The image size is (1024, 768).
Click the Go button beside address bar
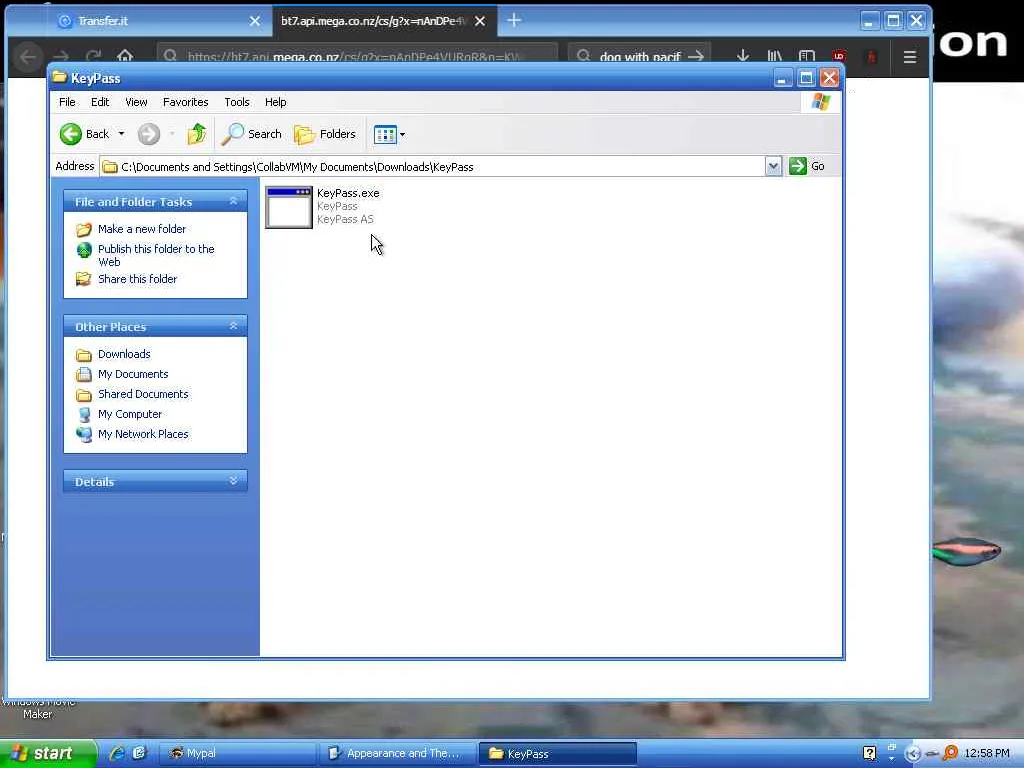(x=807, y=166)
